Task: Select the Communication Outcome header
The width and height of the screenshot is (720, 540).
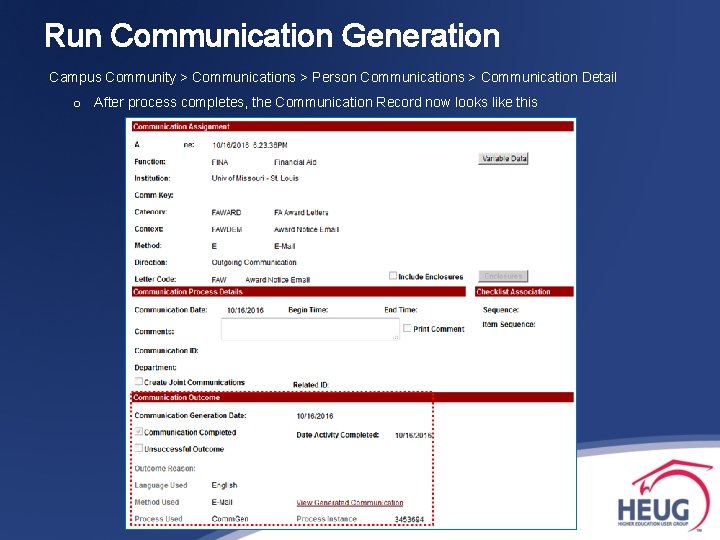Action: coord(353,397)
